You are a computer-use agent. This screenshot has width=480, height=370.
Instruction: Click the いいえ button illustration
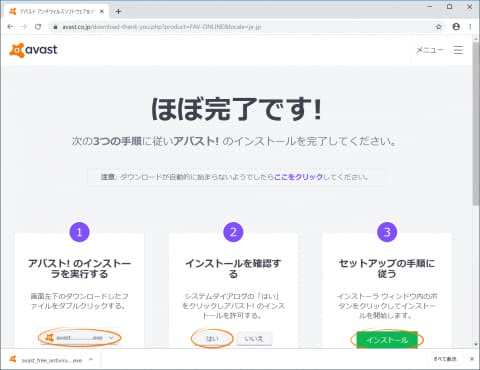click(254, 339)
